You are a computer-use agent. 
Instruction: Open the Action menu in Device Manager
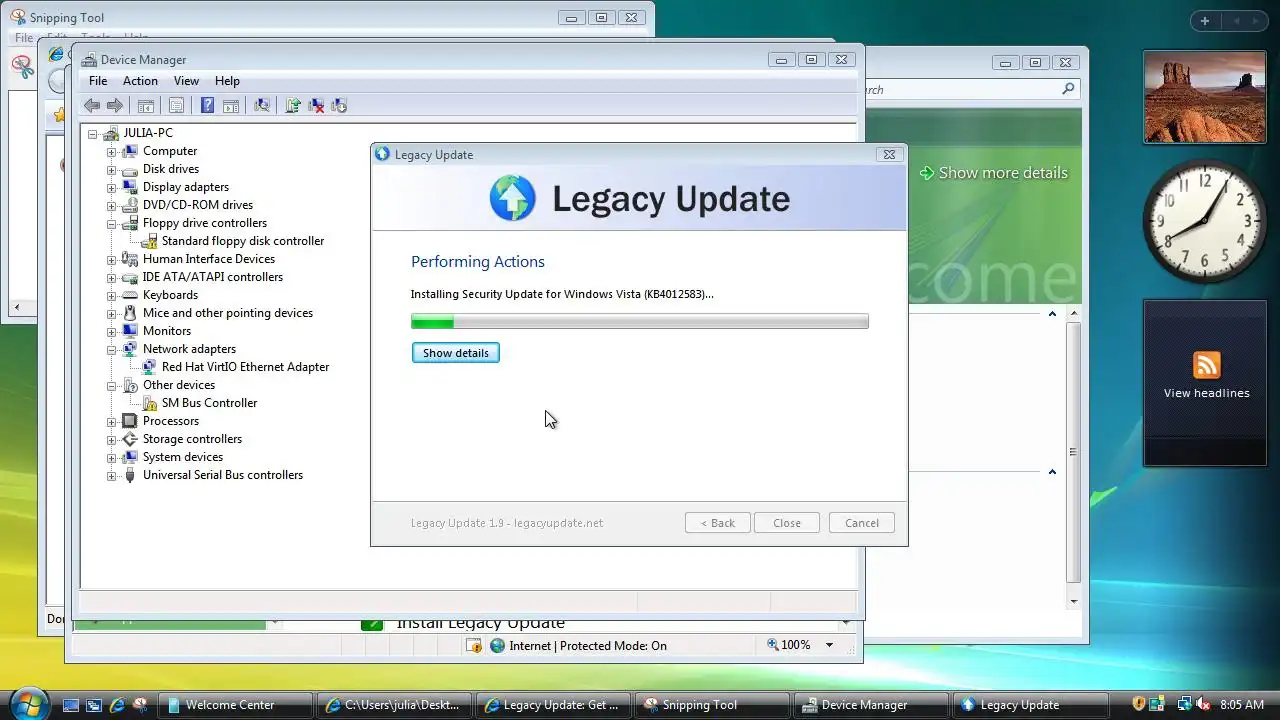[140, 81]
